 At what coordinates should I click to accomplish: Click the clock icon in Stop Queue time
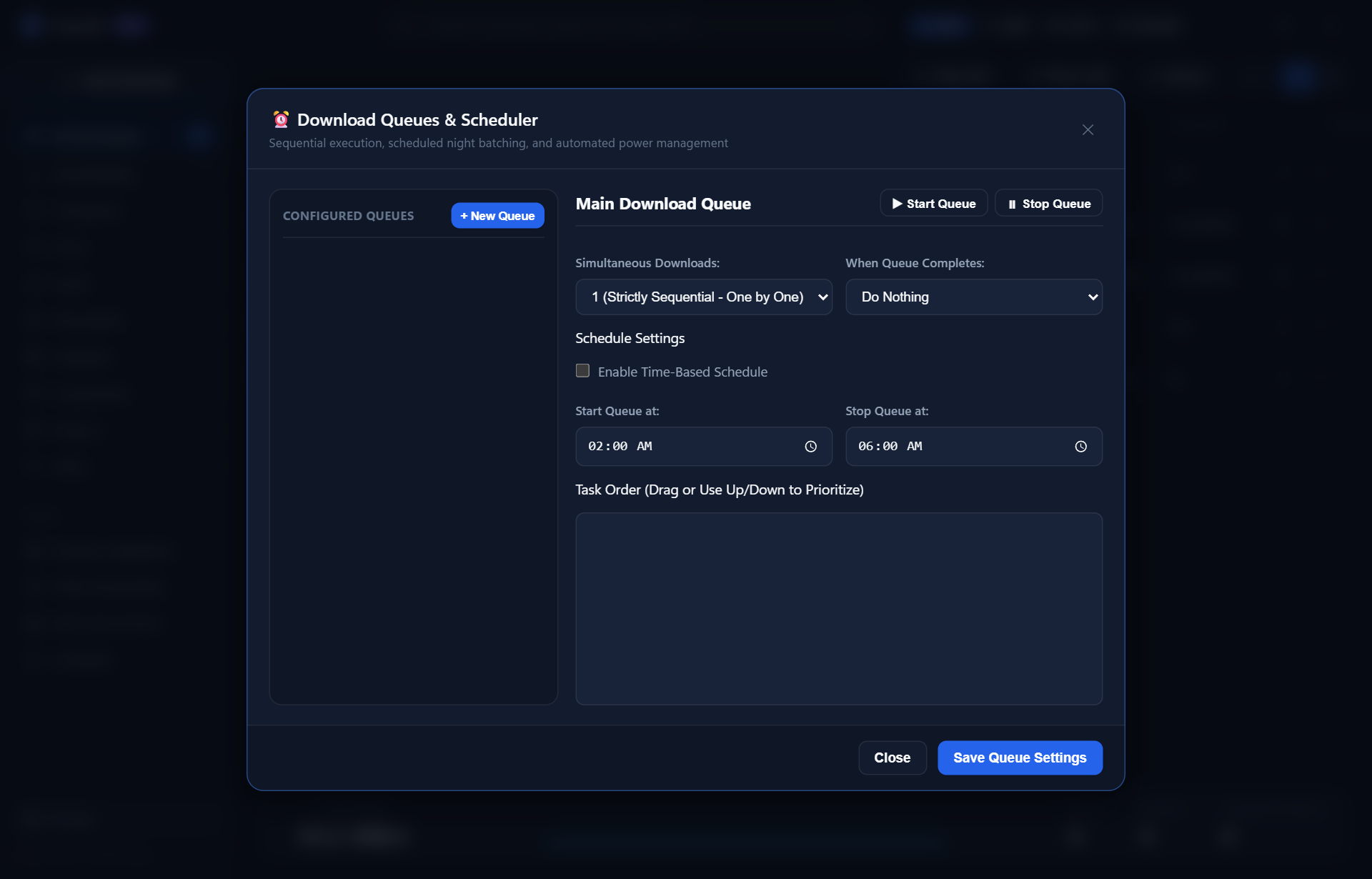pyautogui.click(x=1080, y=447)
